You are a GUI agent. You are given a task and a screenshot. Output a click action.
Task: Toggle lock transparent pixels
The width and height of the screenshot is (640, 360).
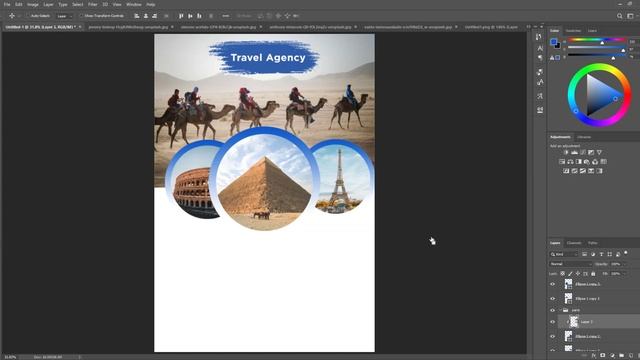click(x=562, y=273)
